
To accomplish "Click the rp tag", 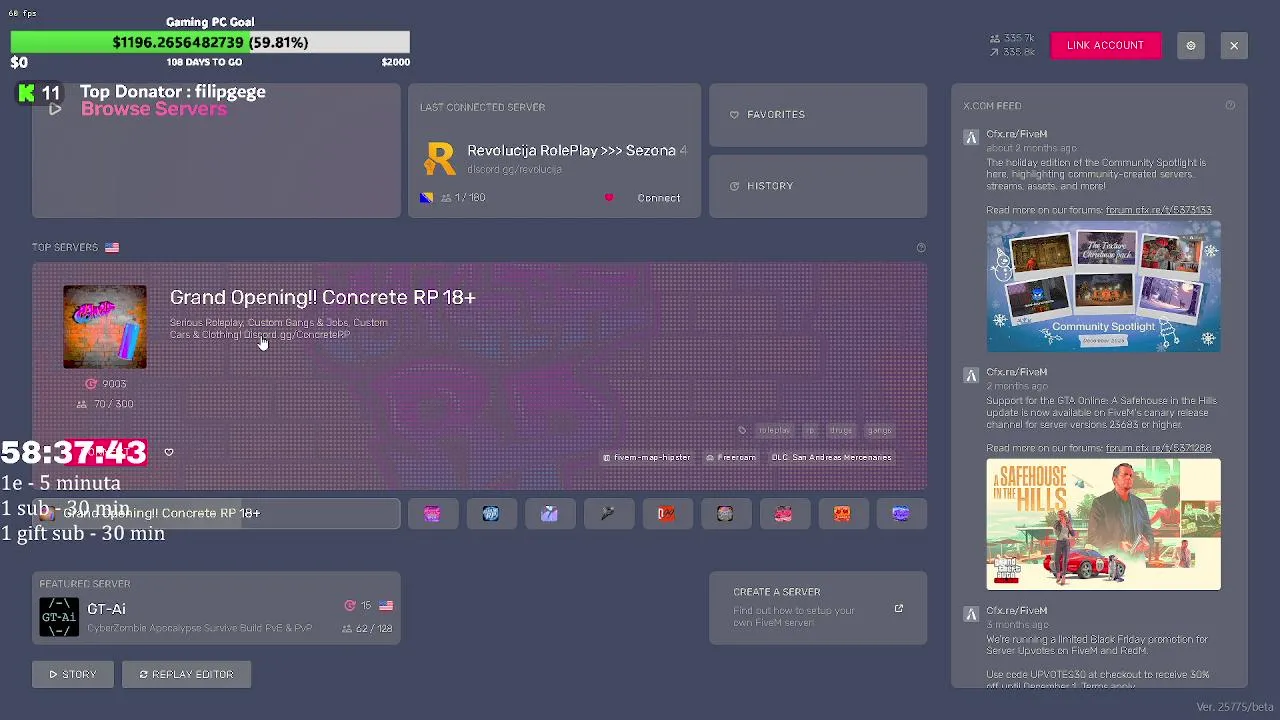I will [x=810, y=430].
